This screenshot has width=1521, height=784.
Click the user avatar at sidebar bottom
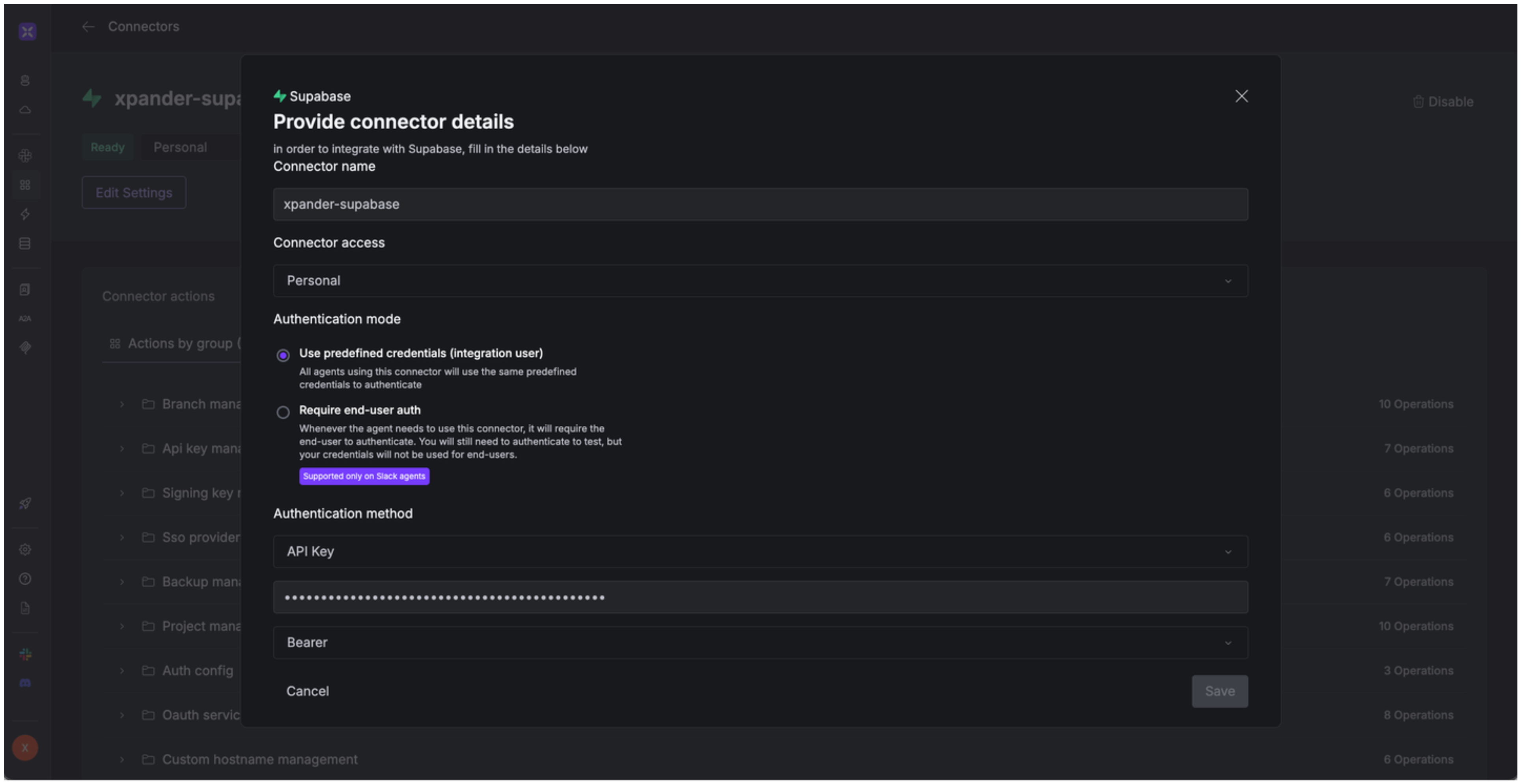[x=25, y=748]
